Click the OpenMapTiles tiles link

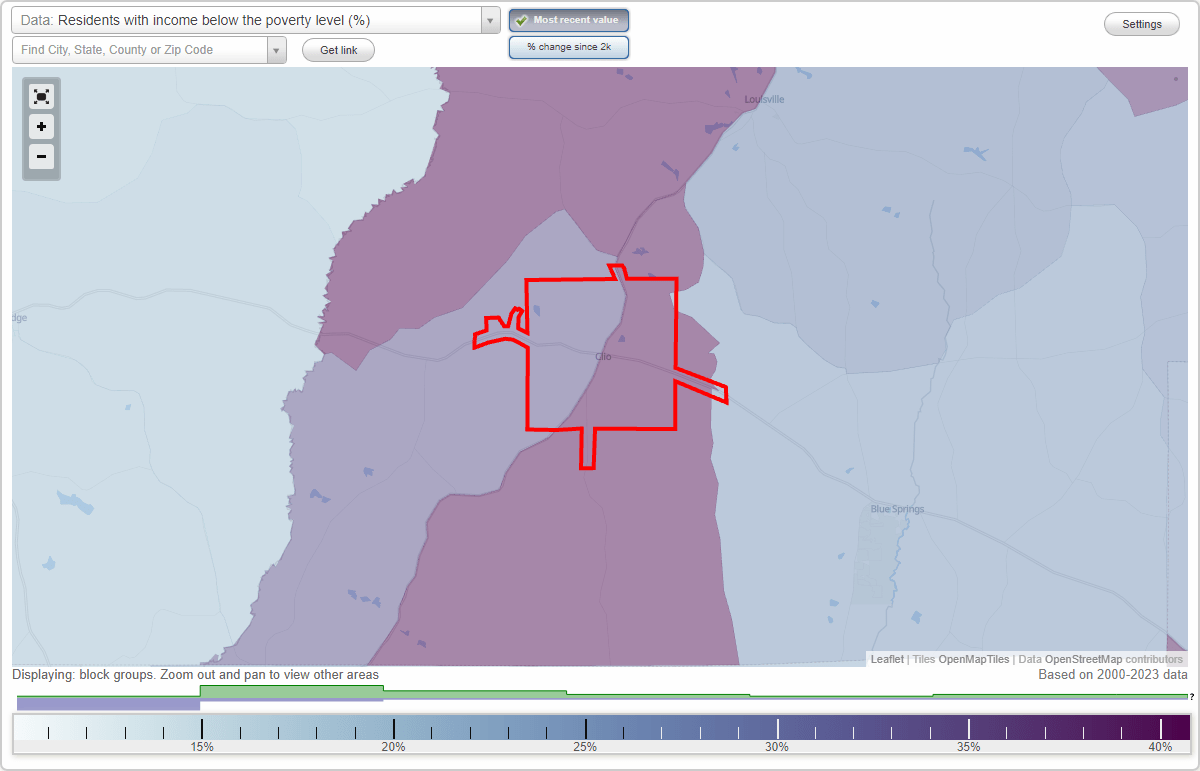[x=974, y=659]
